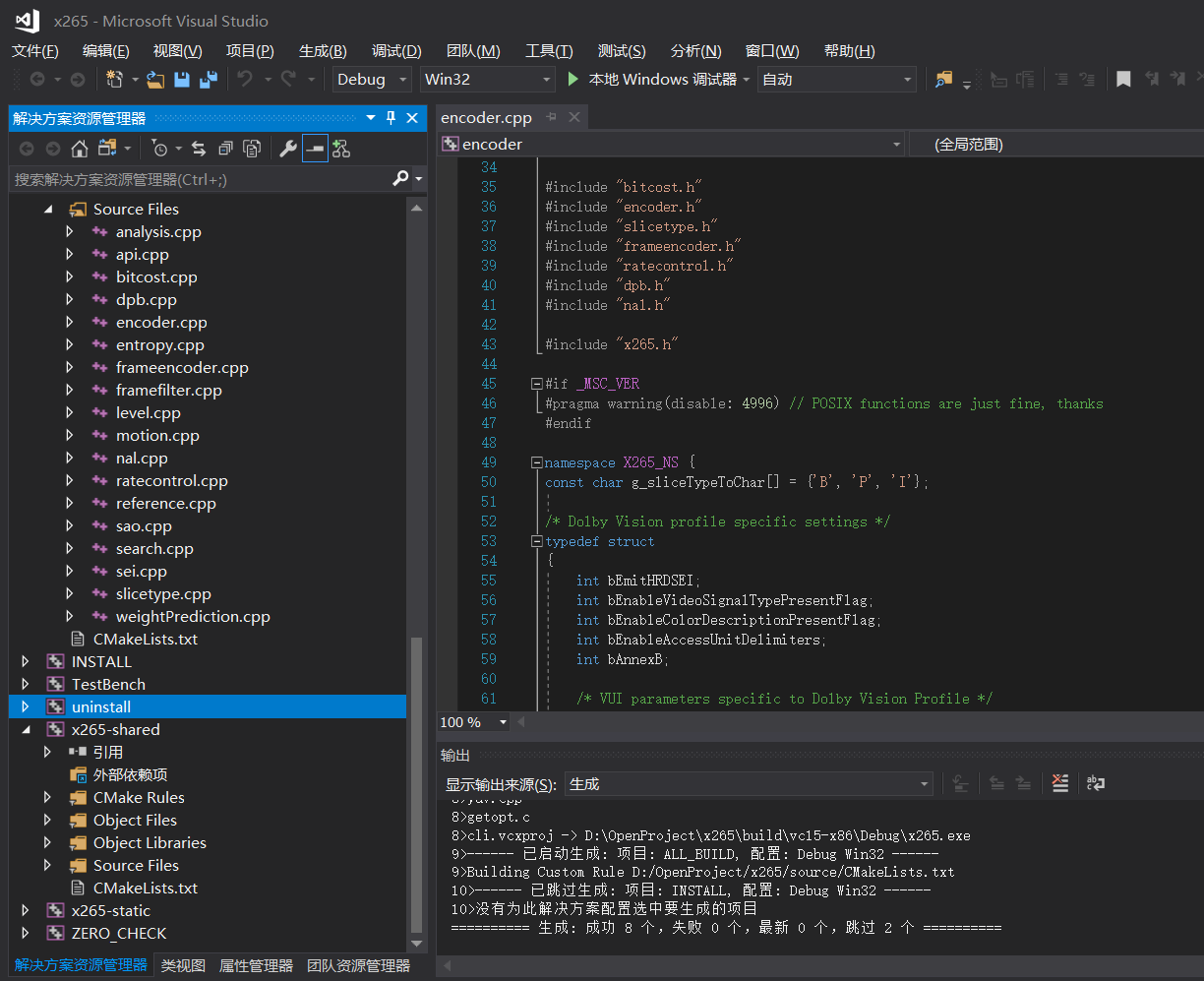Screen dimensions: 1204x981
Task: Toggle pin on Solution Explorer panel
Action: click(x=391, y=118)
